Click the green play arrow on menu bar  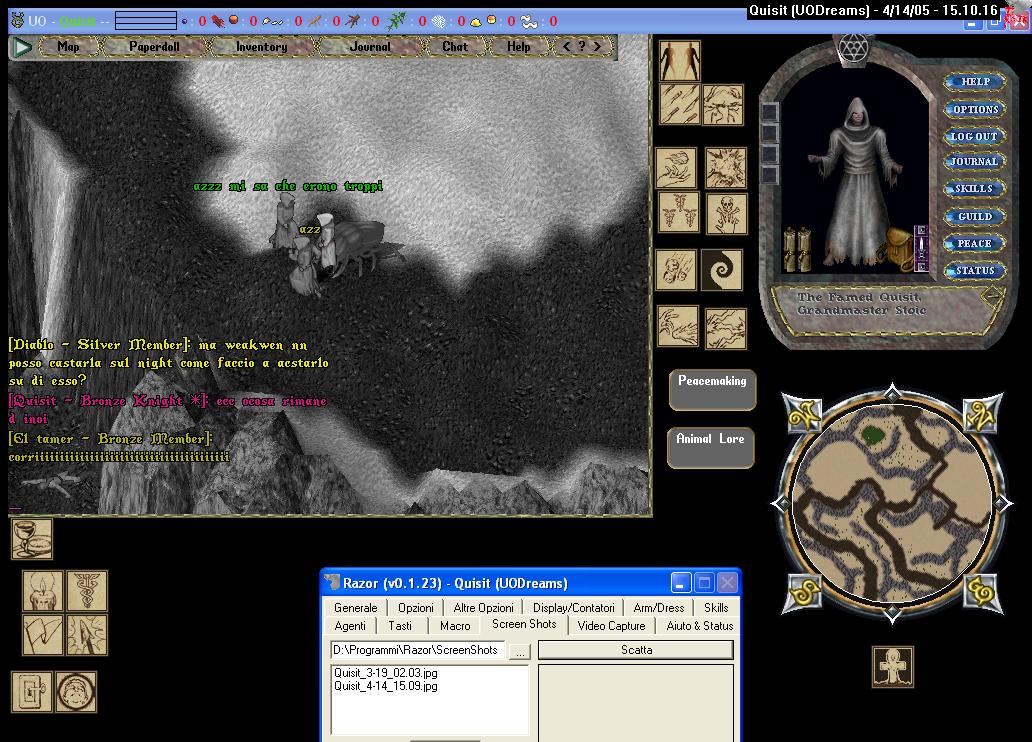point(23,47)
